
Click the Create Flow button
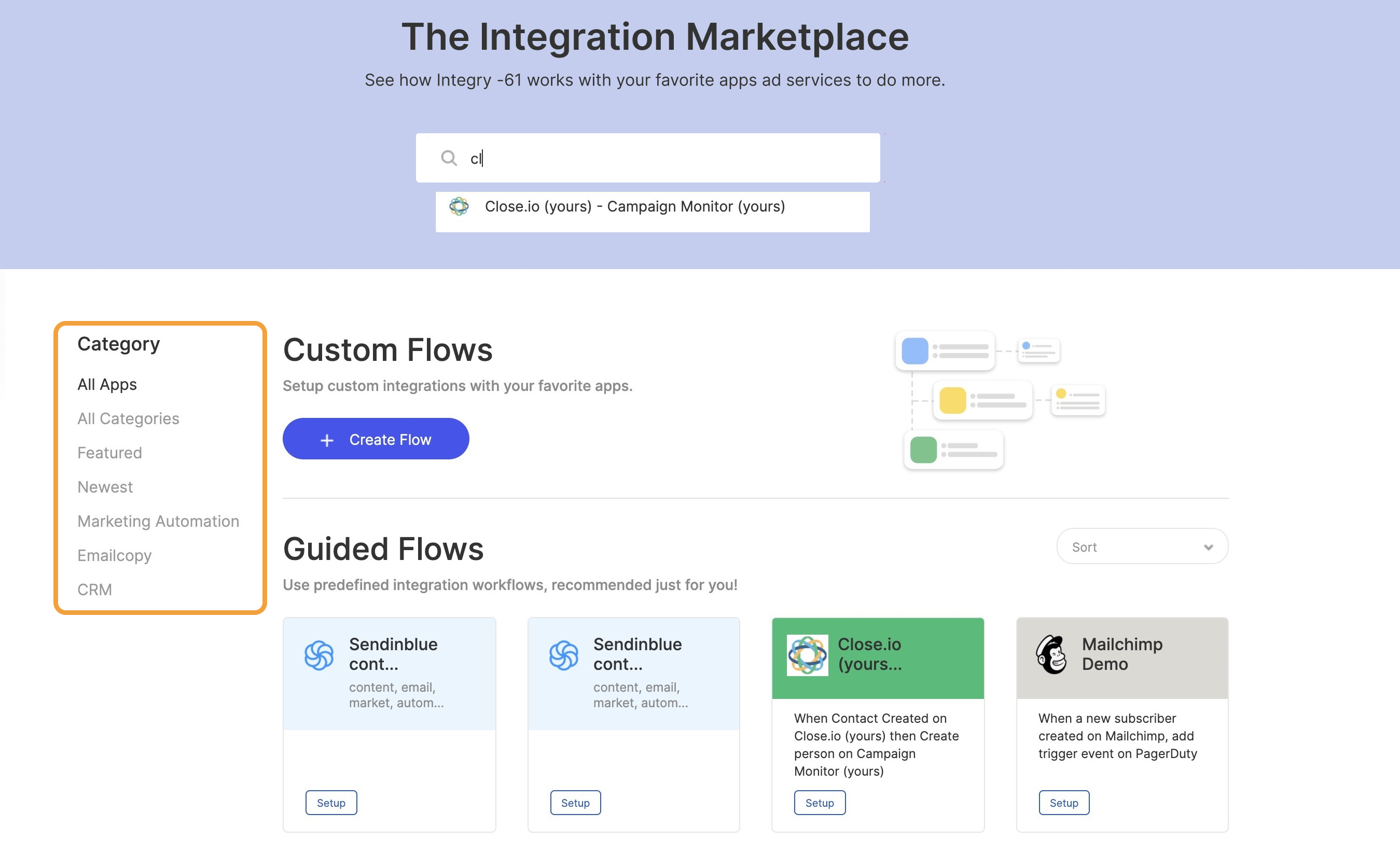376,439
